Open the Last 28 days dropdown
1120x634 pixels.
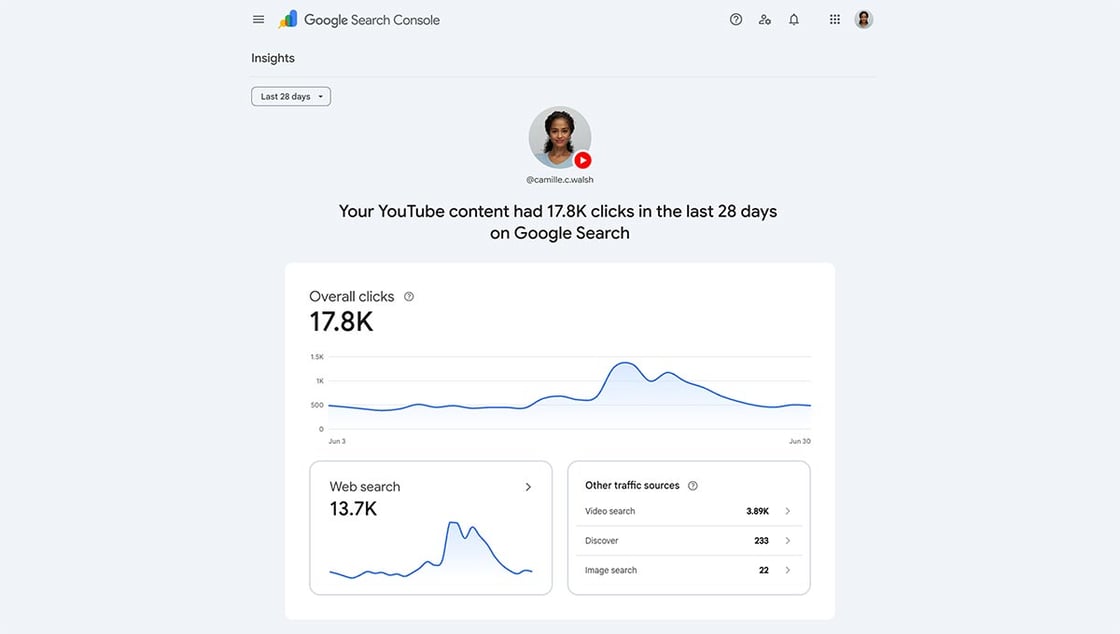(x=291, y=96)
